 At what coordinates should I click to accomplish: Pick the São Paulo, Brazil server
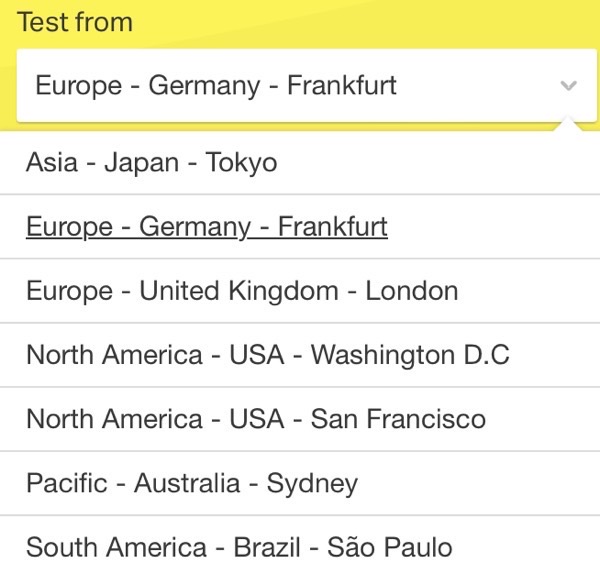239,548
